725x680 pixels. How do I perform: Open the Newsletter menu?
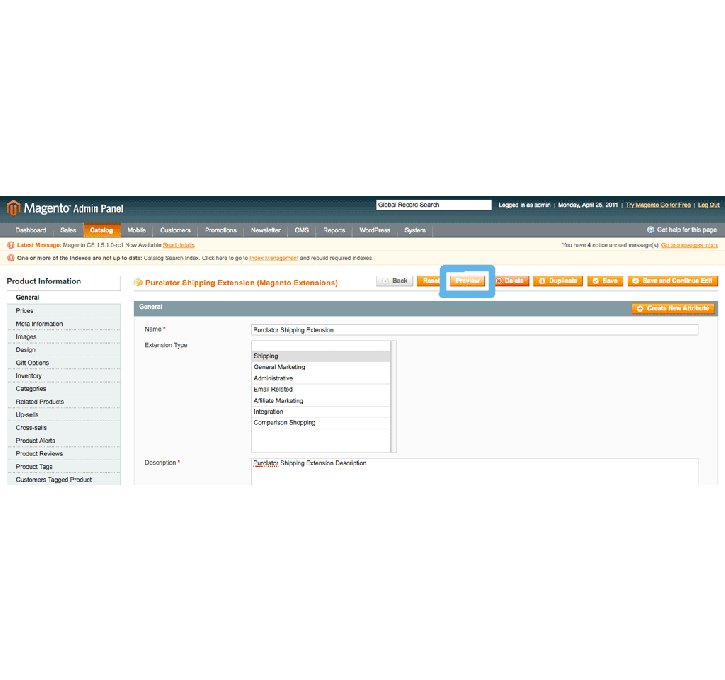pyautogui.click(x=266, y=230)
